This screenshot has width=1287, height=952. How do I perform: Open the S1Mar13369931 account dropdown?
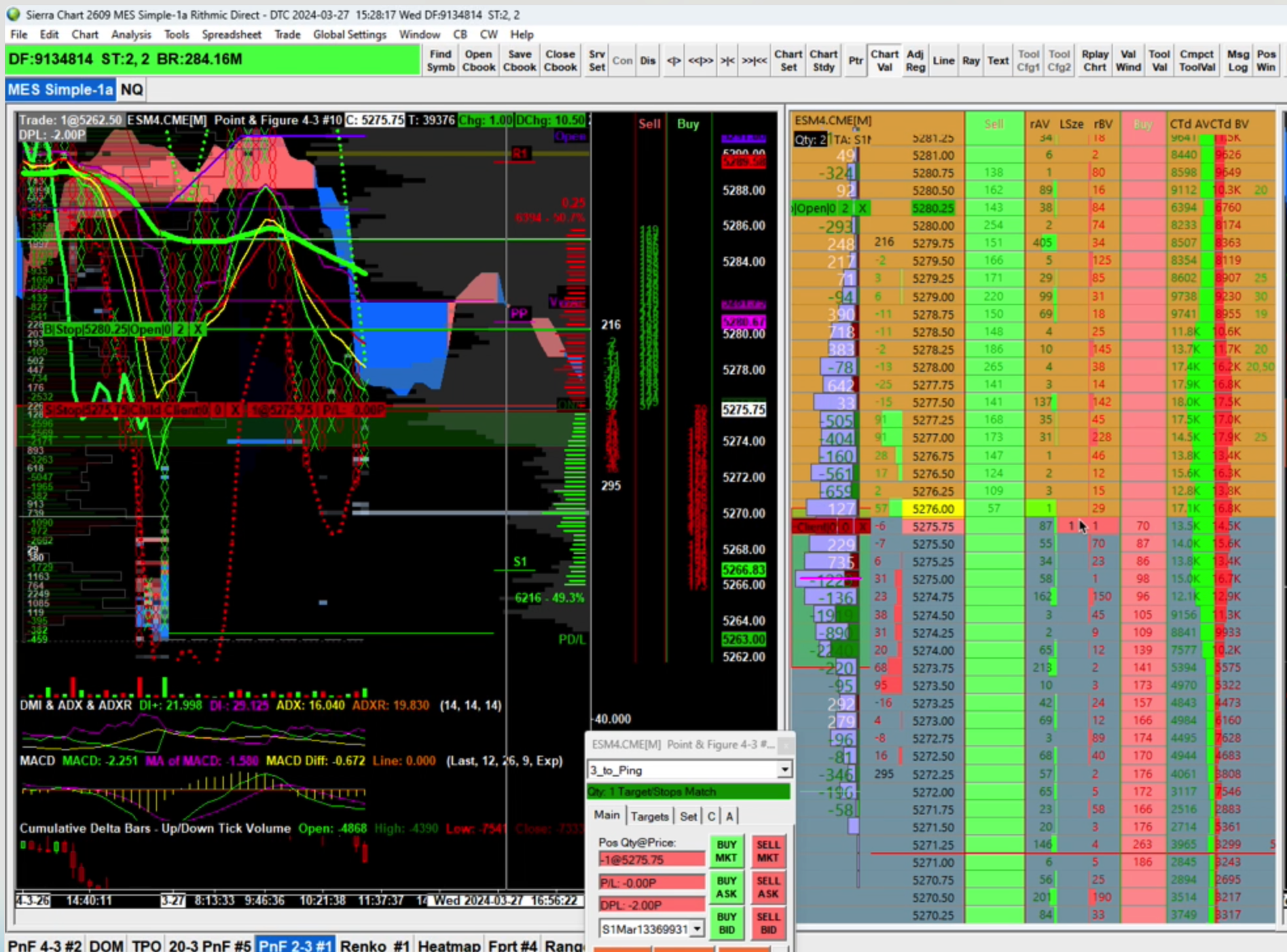(697, 928)
